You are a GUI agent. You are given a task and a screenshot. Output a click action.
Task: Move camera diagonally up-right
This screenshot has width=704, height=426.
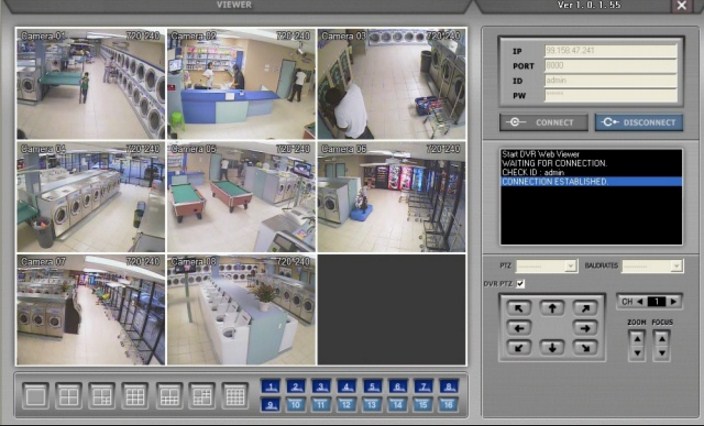[x=585, y=308]
